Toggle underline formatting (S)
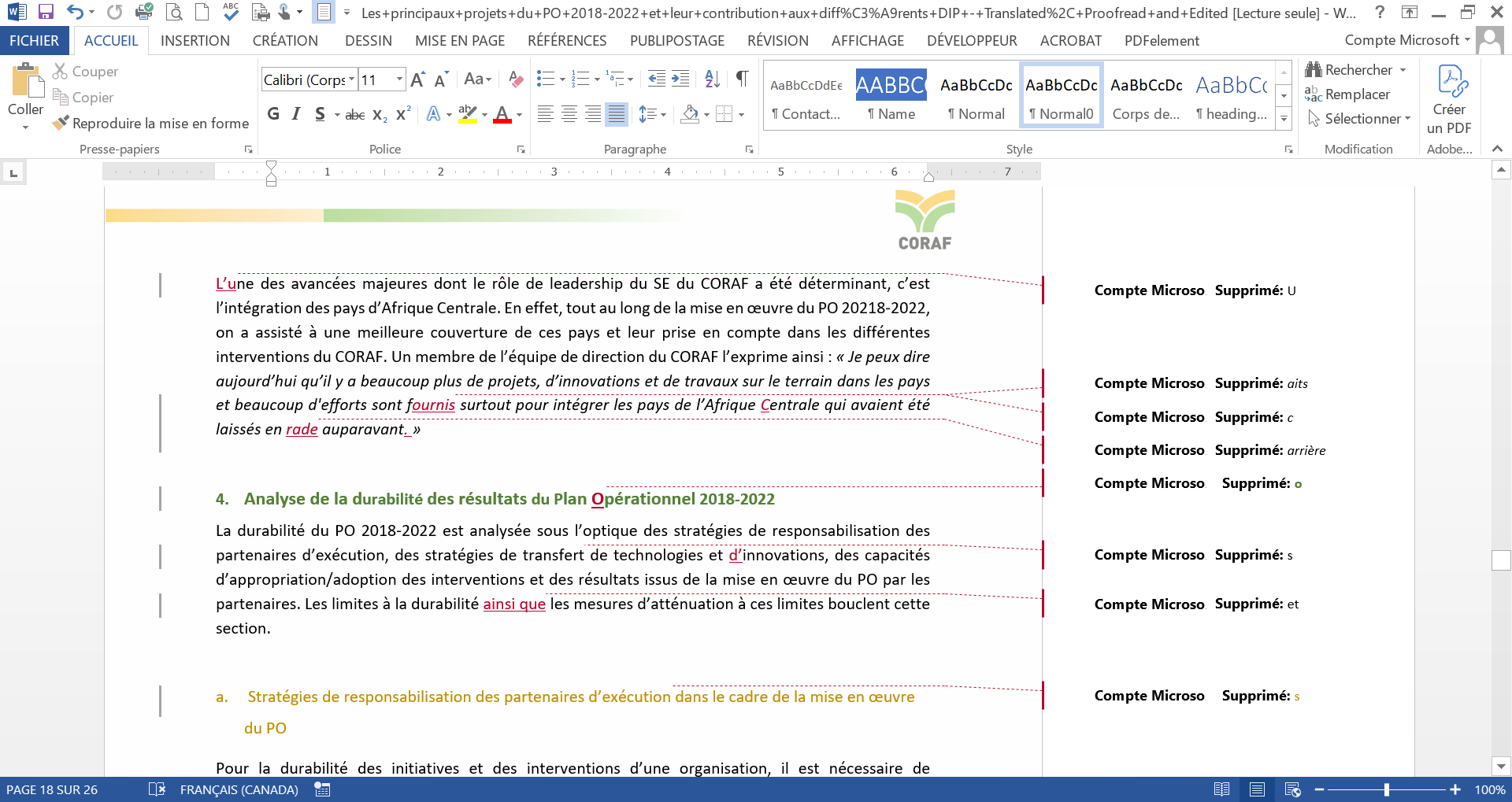 coord(320,114)
